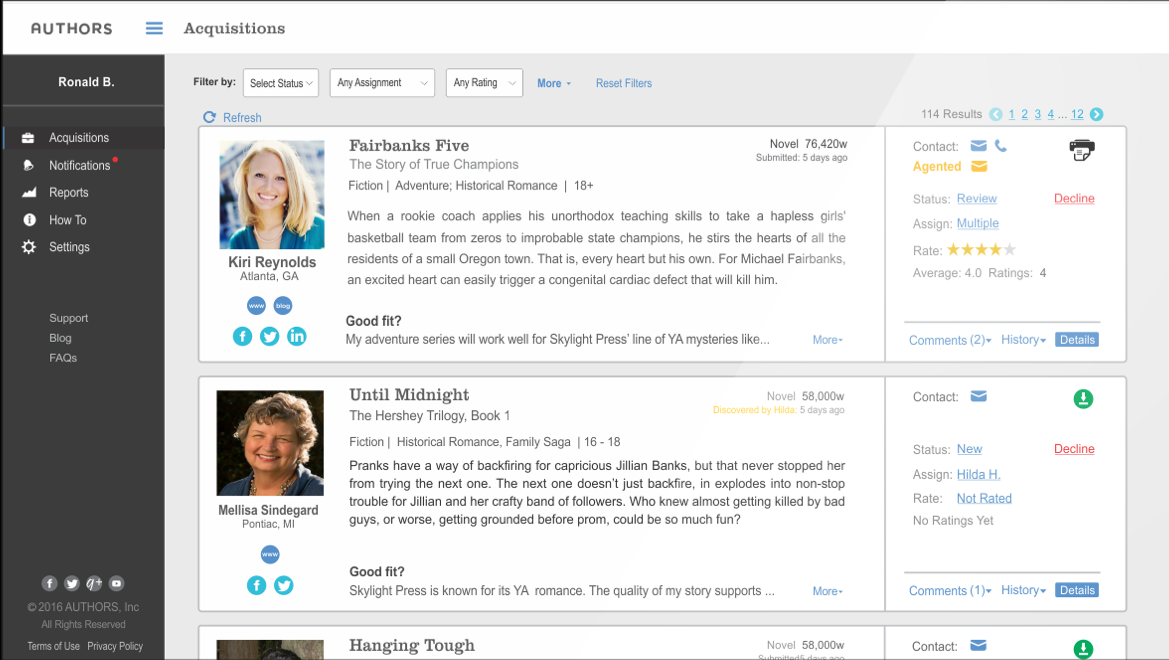Open the Select Status filter dropdown
The image size is (1169, 660).
[x=280, y=82]
